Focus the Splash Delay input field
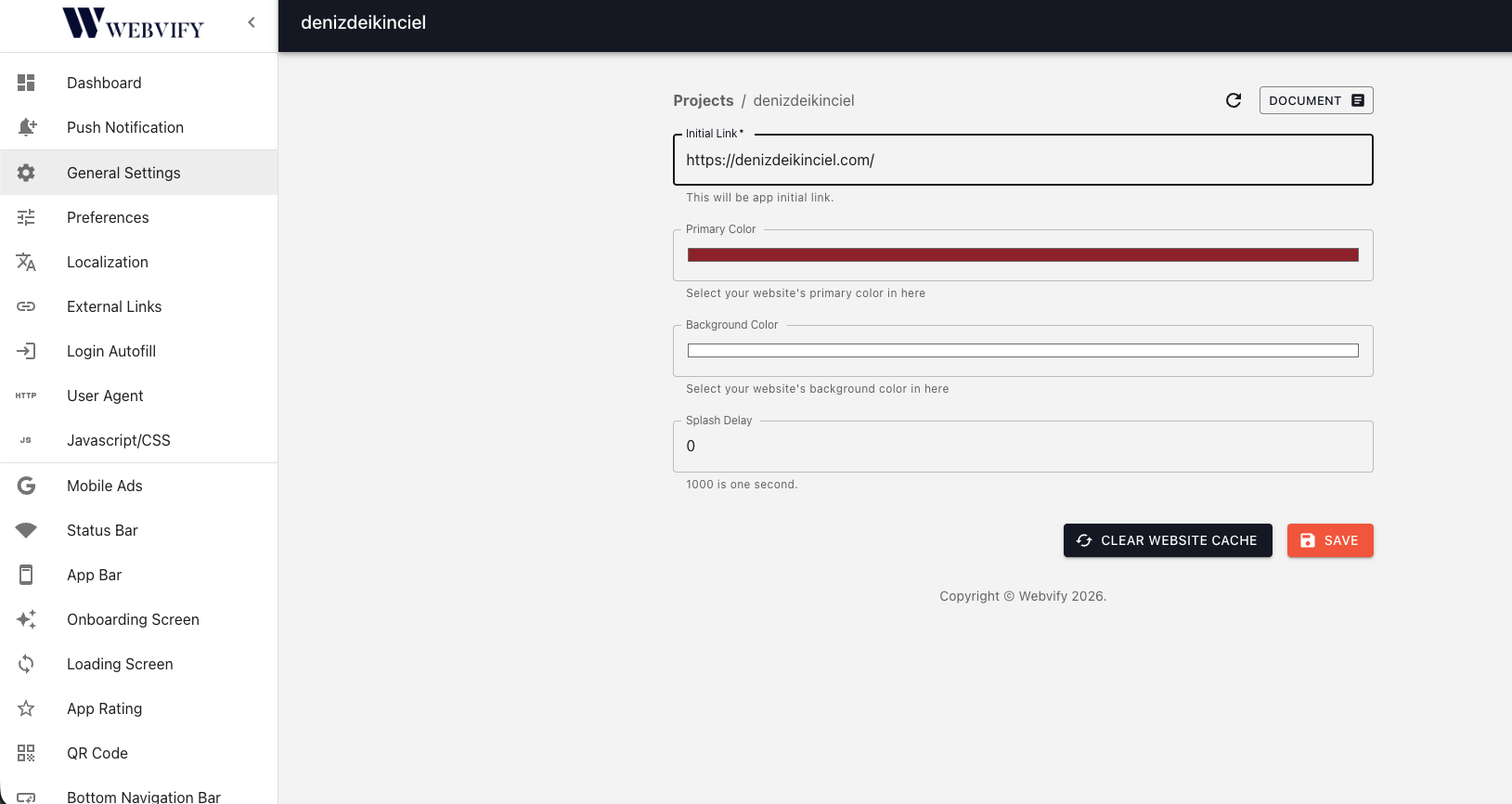The width and height of the screenshot is (1512, 804). point(1023,447)
